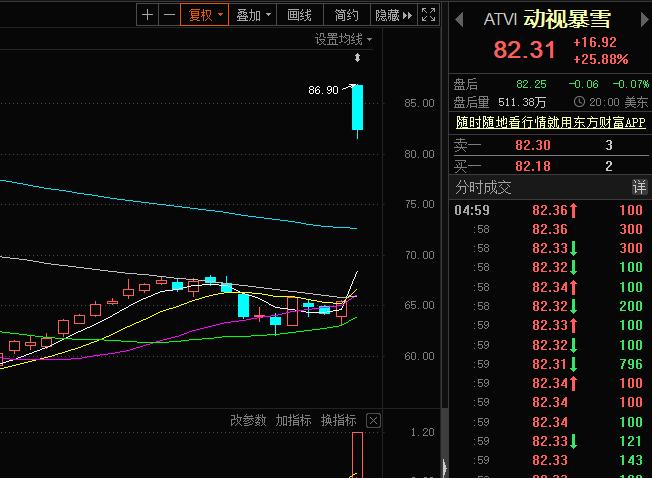Click the 卖一 price 82.30
The image size is (652, 478).
point(533,145)
